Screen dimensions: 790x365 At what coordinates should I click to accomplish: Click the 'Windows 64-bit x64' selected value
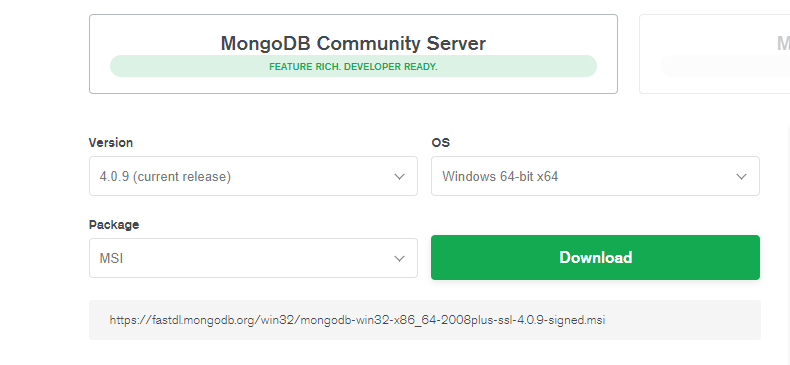[500, 177]
